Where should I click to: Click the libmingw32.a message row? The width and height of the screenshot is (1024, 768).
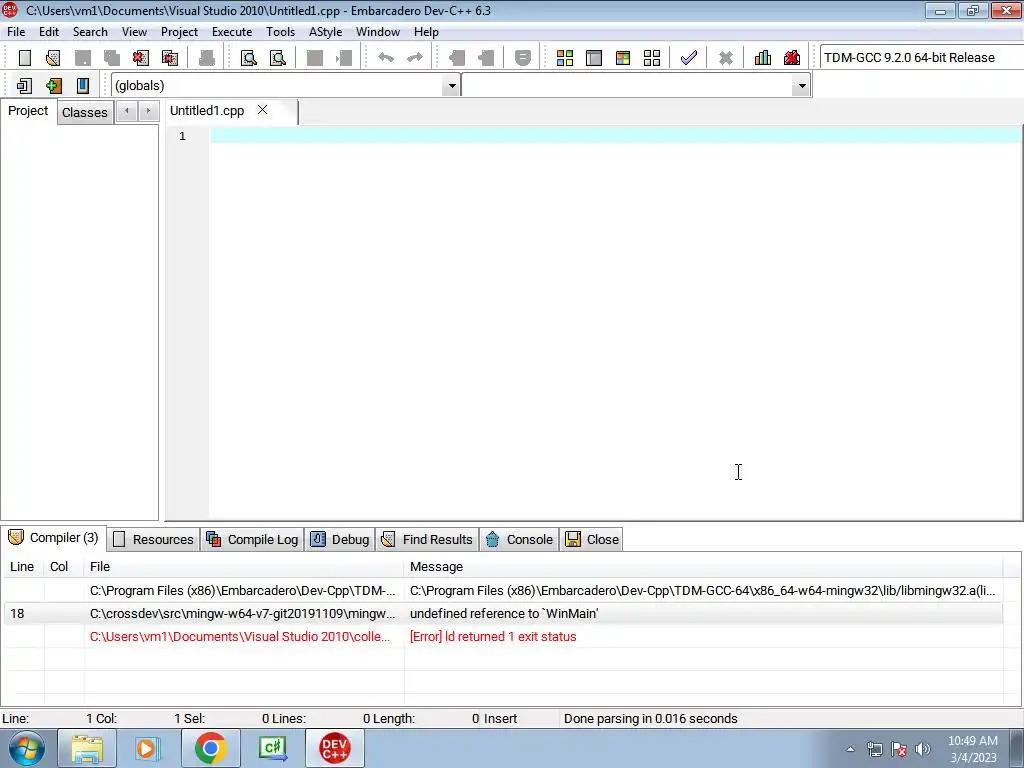click(503, 590)
